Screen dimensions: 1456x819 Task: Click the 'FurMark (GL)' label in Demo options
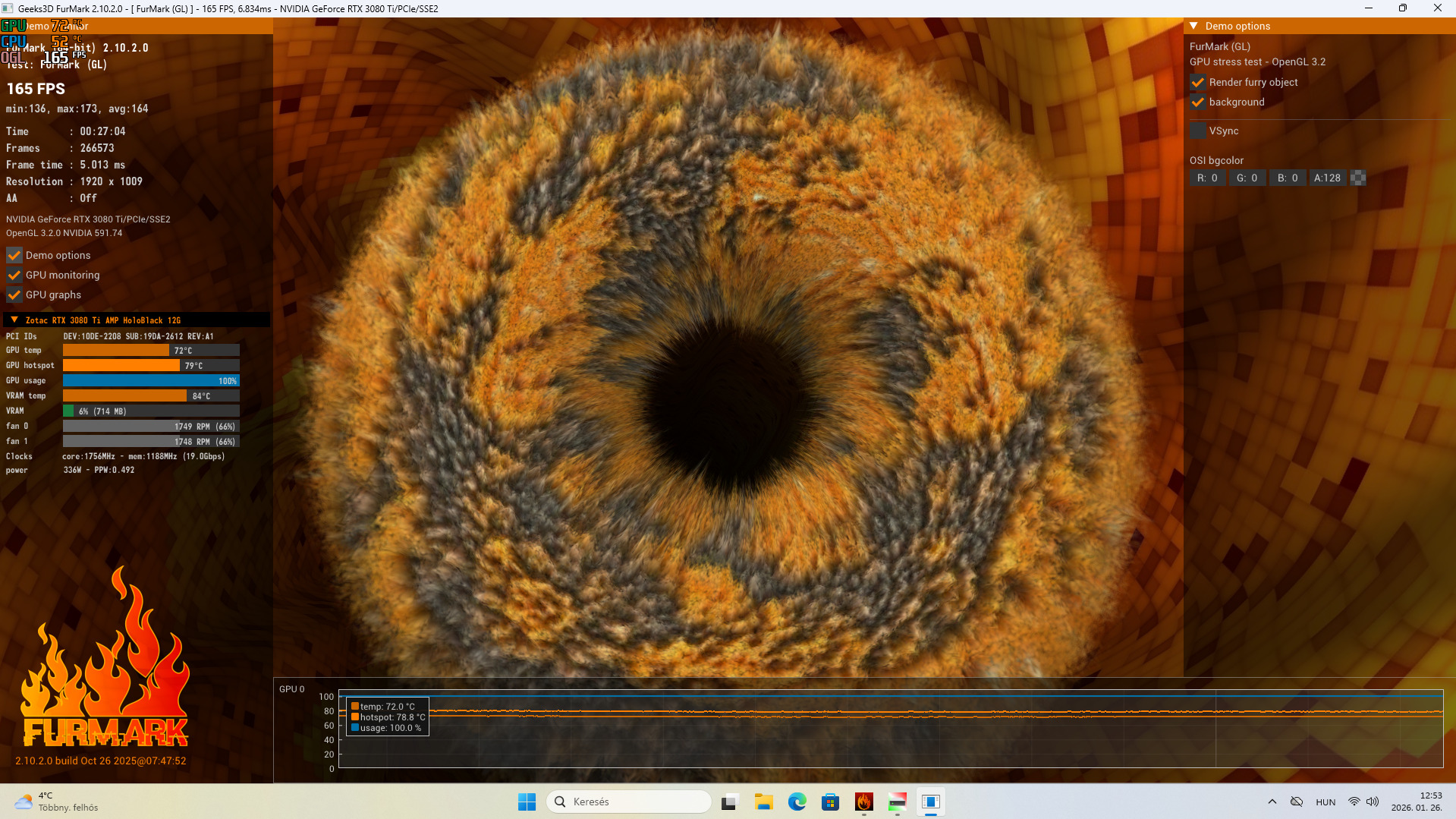1219,46
